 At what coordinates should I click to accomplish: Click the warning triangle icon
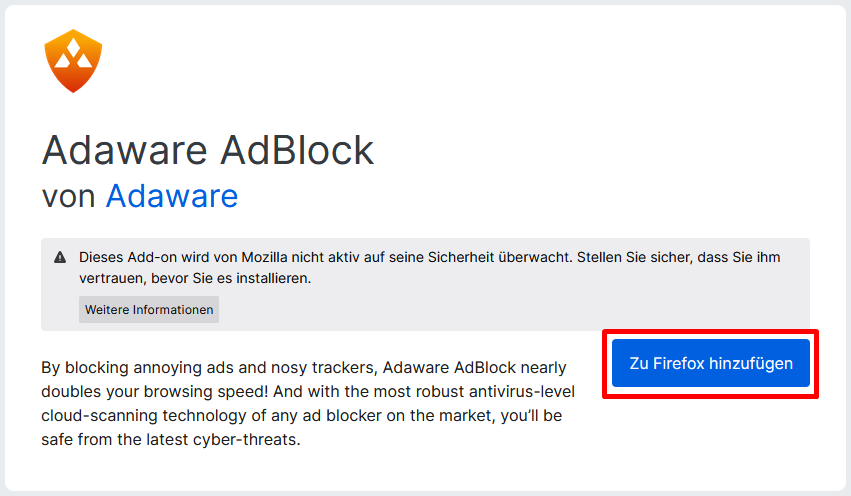(60, 257)
